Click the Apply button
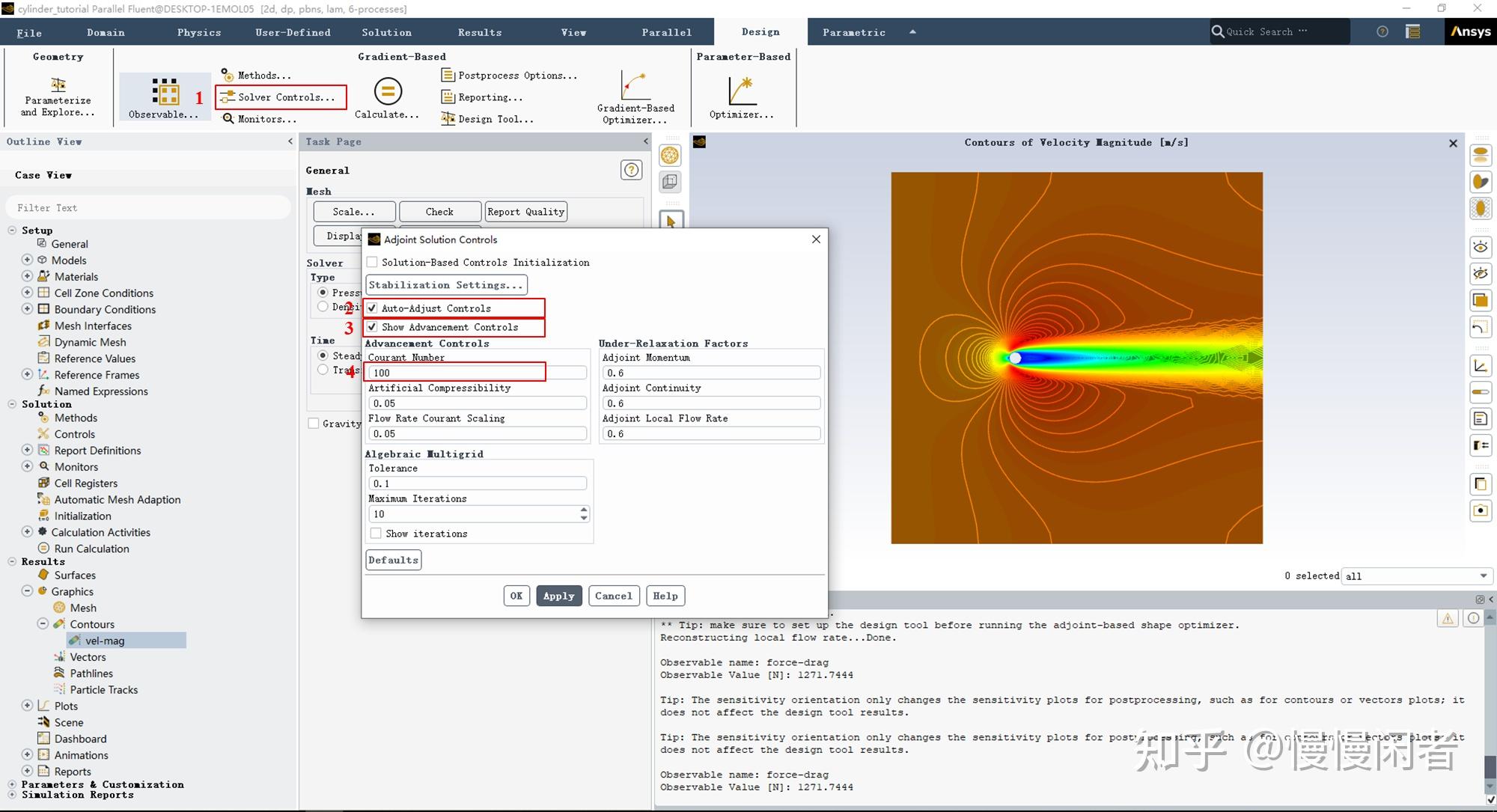Screen dimensions: 1497x812 558,596
